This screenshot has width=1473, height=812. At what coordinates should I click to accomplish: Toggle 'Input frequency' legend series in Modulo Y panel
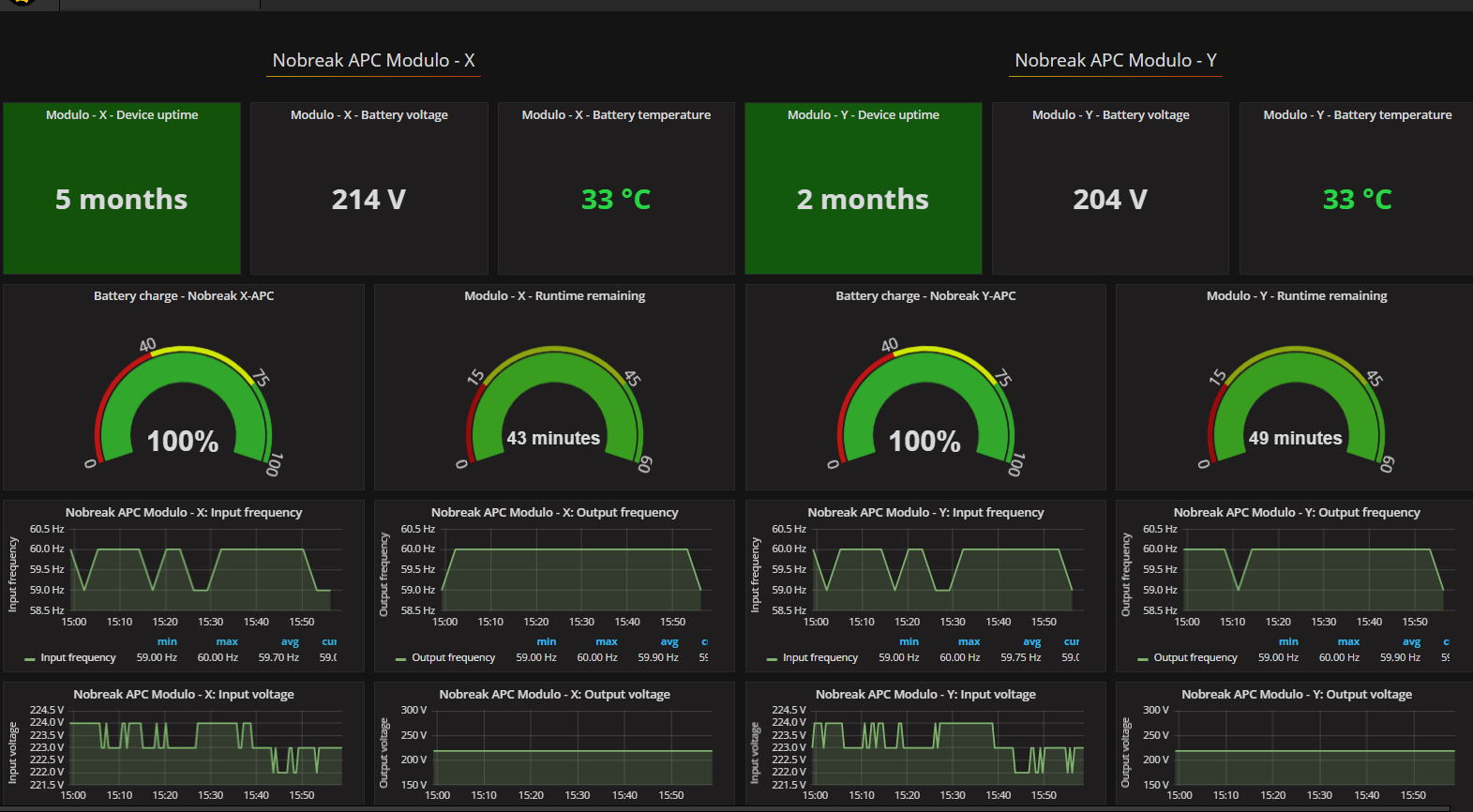point(820,657)
